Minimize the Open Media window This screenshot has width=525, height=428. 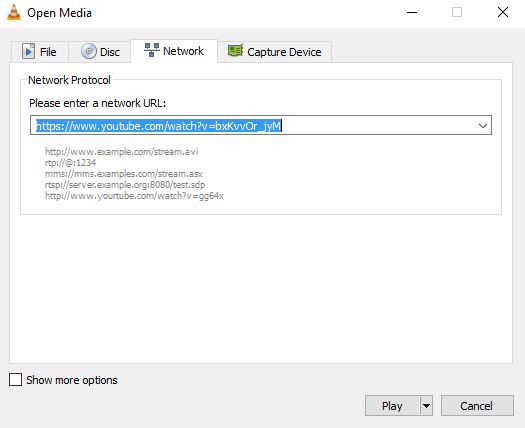(x=412, y=13)
